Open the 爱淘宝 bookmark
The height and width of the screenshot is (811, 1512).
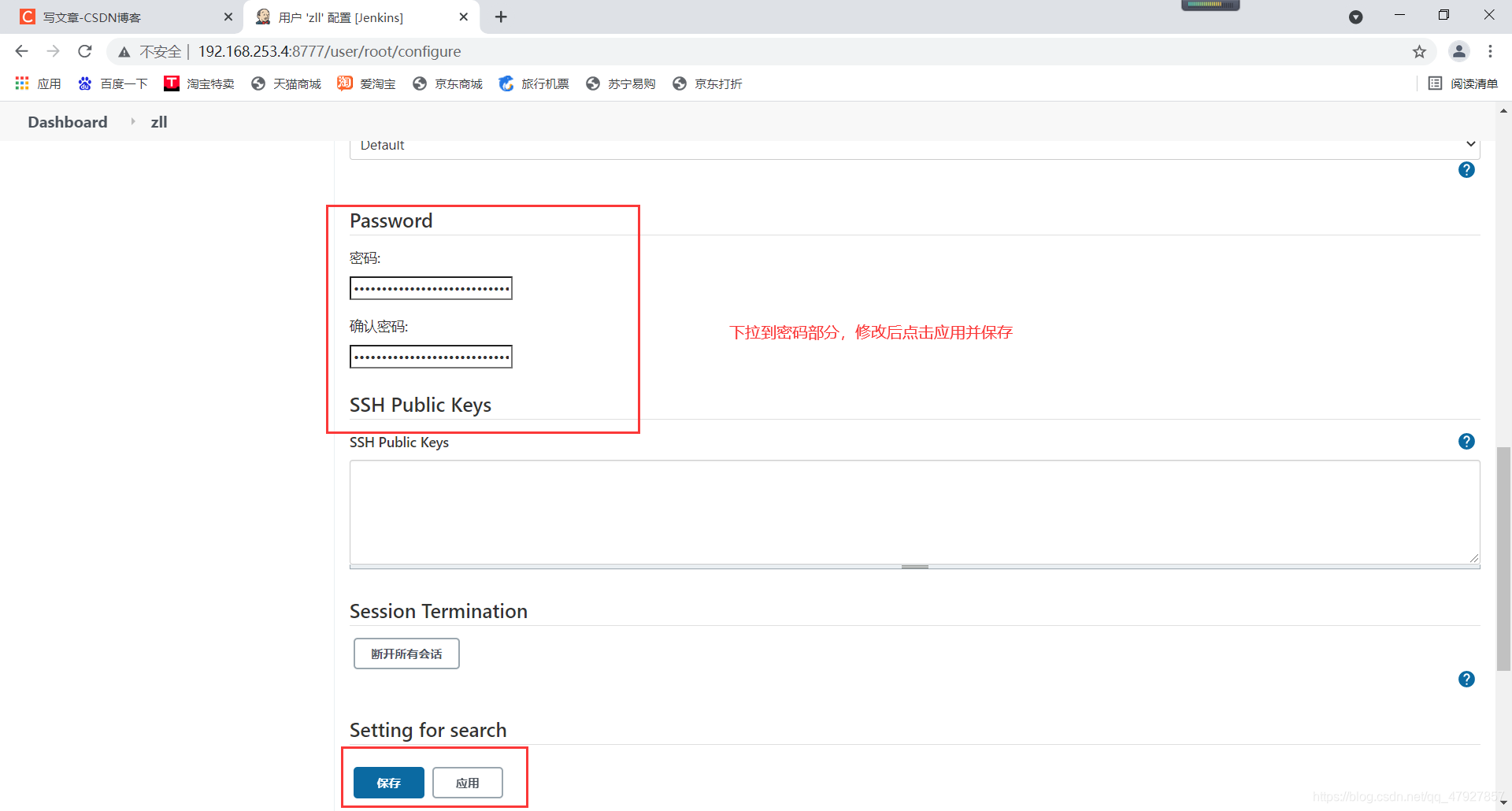point(366,83)
